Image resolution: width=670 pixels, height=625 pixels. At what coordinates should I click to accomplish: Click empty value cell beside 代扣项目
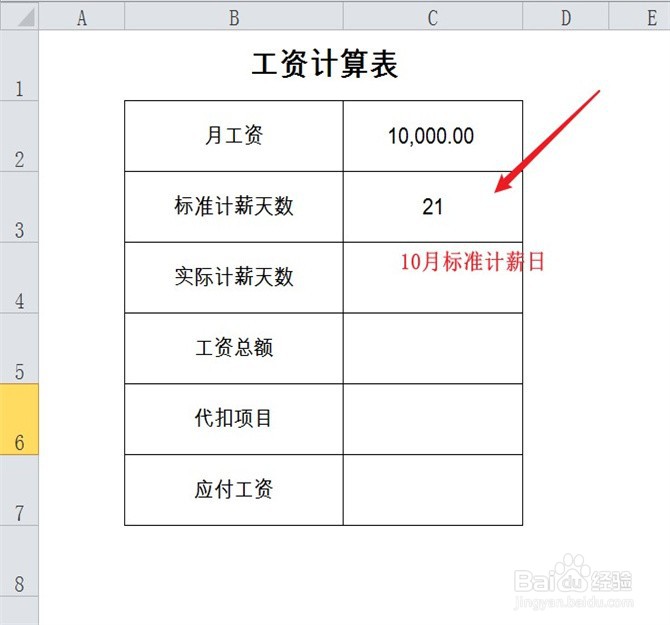432,419
